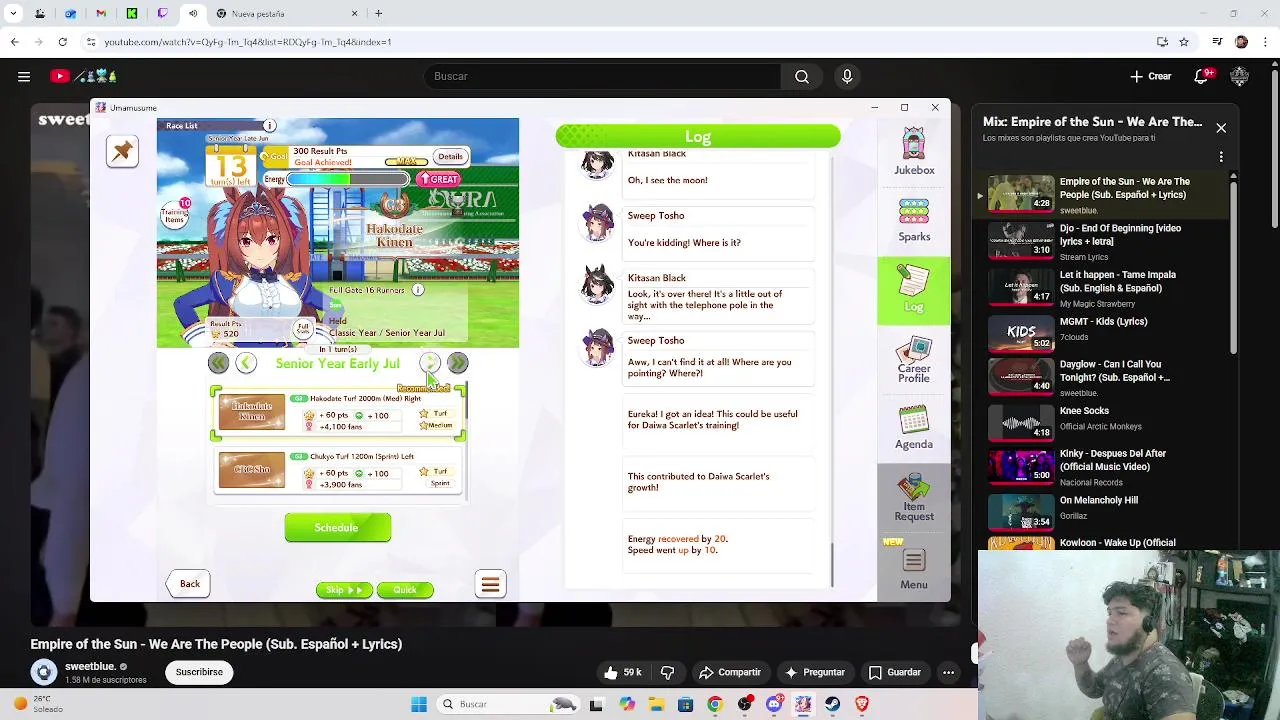The width and height of the screenshot is (1280, 720).
Task: Like the video with thumbs up
Action: (x=621, y=672)
